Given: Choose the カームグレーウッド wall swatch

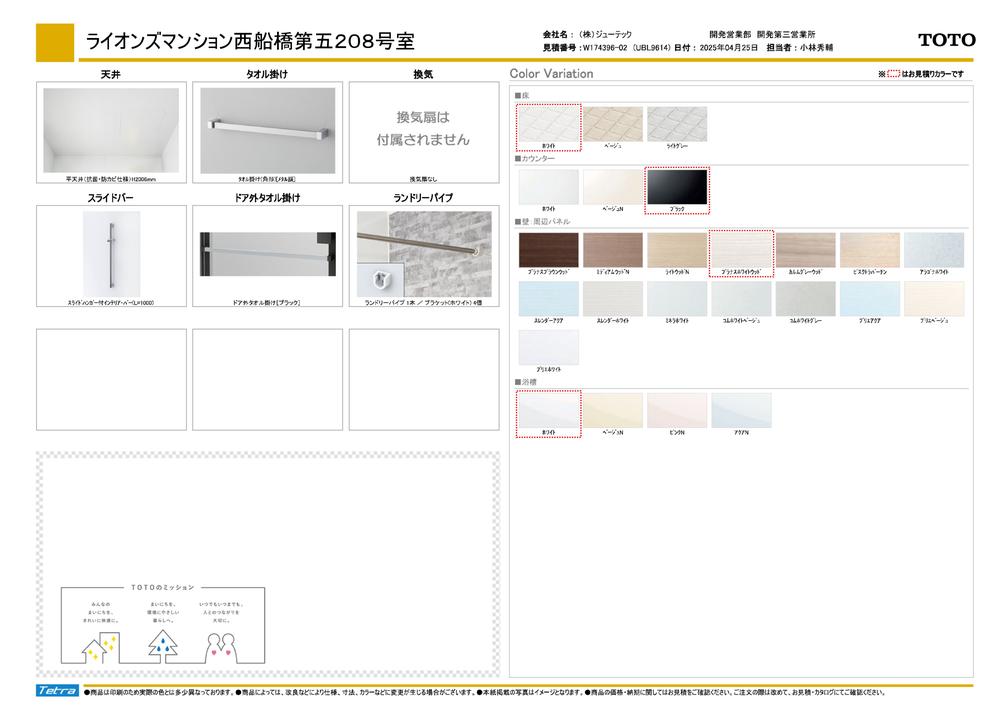Looking at the screenshot, I should (x=805, y=250).
